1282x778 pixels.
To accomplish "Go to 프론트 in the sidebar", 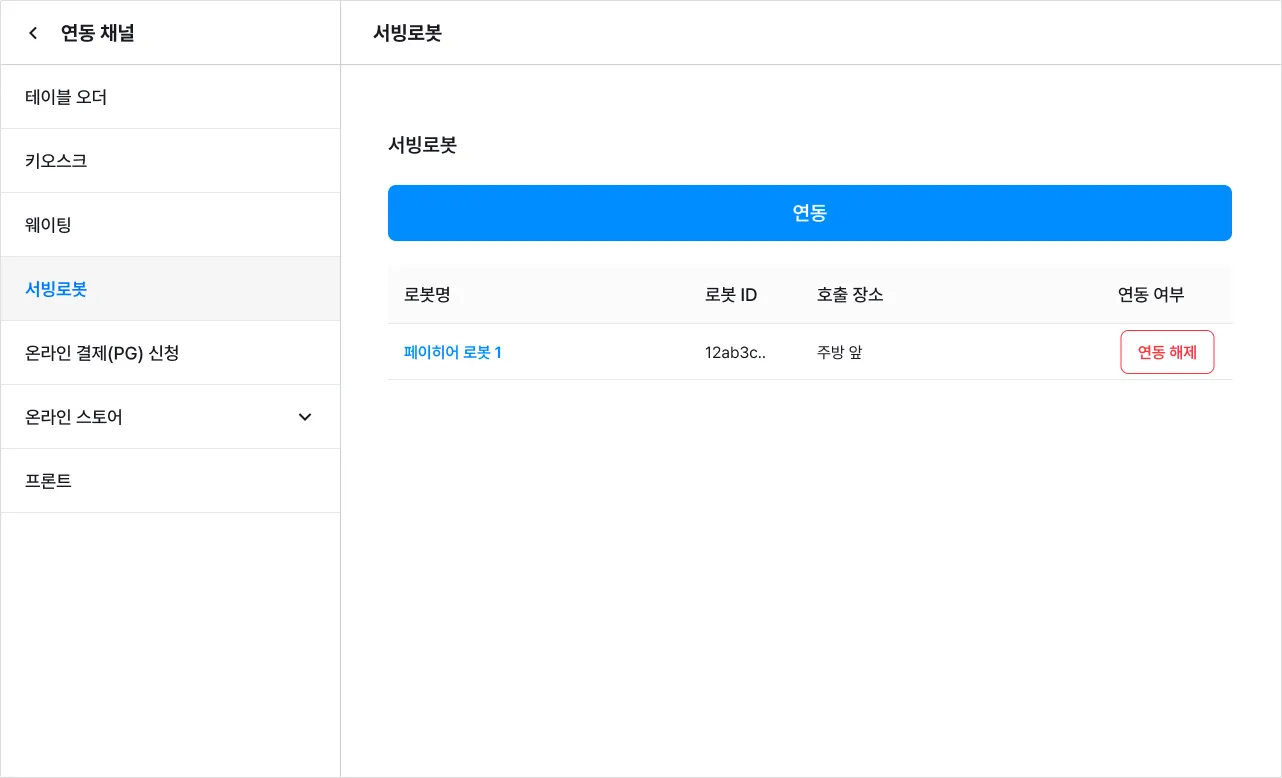I will point(170,481).
